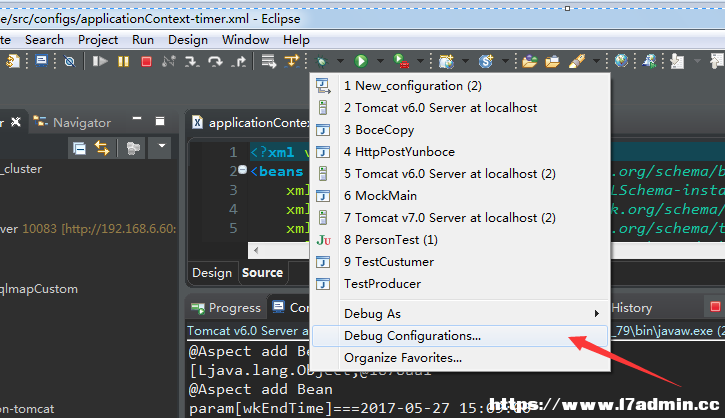Click the blue monitor console toolbar icon

pyautogui.click(x=42, y=61)
